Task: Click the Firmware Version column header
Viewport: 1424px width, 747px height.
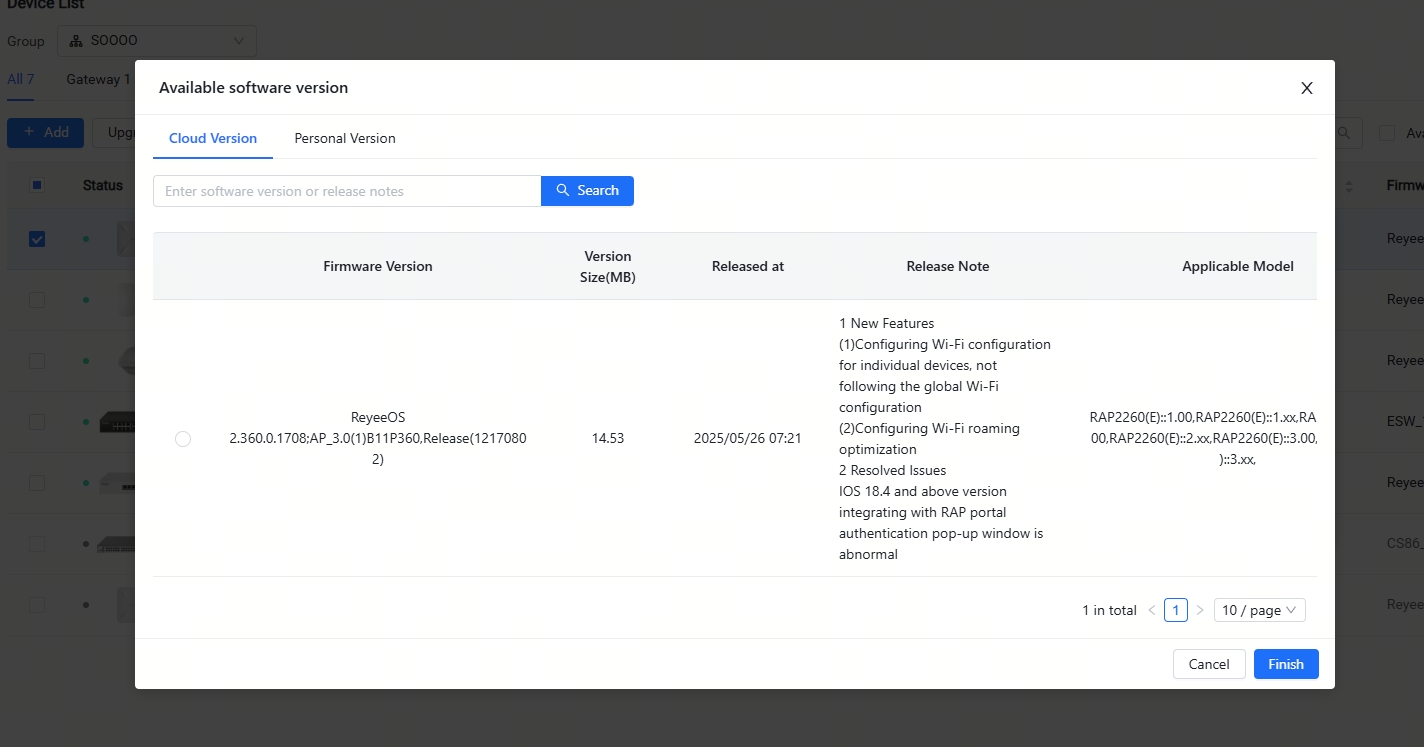Action: point(378,267)
